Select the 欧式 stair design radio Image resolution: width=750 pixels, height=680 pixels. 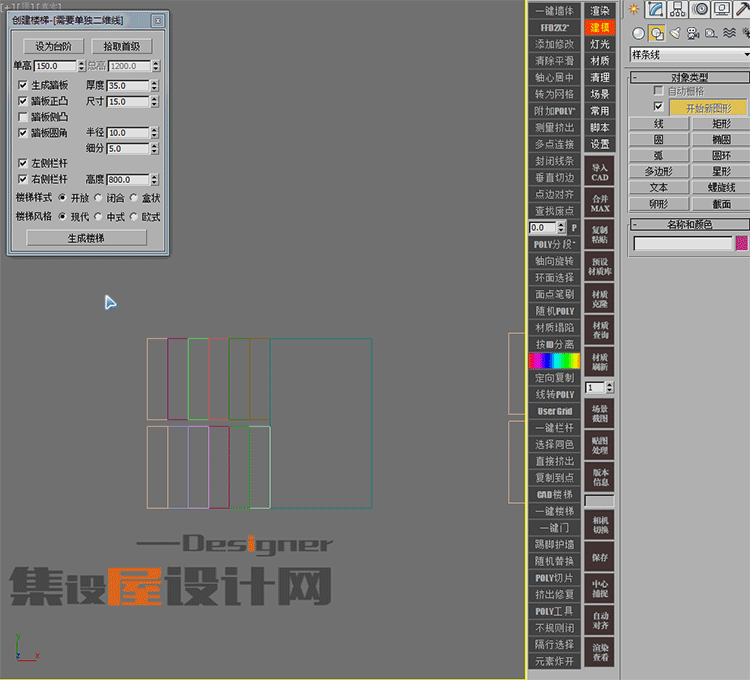133,217
